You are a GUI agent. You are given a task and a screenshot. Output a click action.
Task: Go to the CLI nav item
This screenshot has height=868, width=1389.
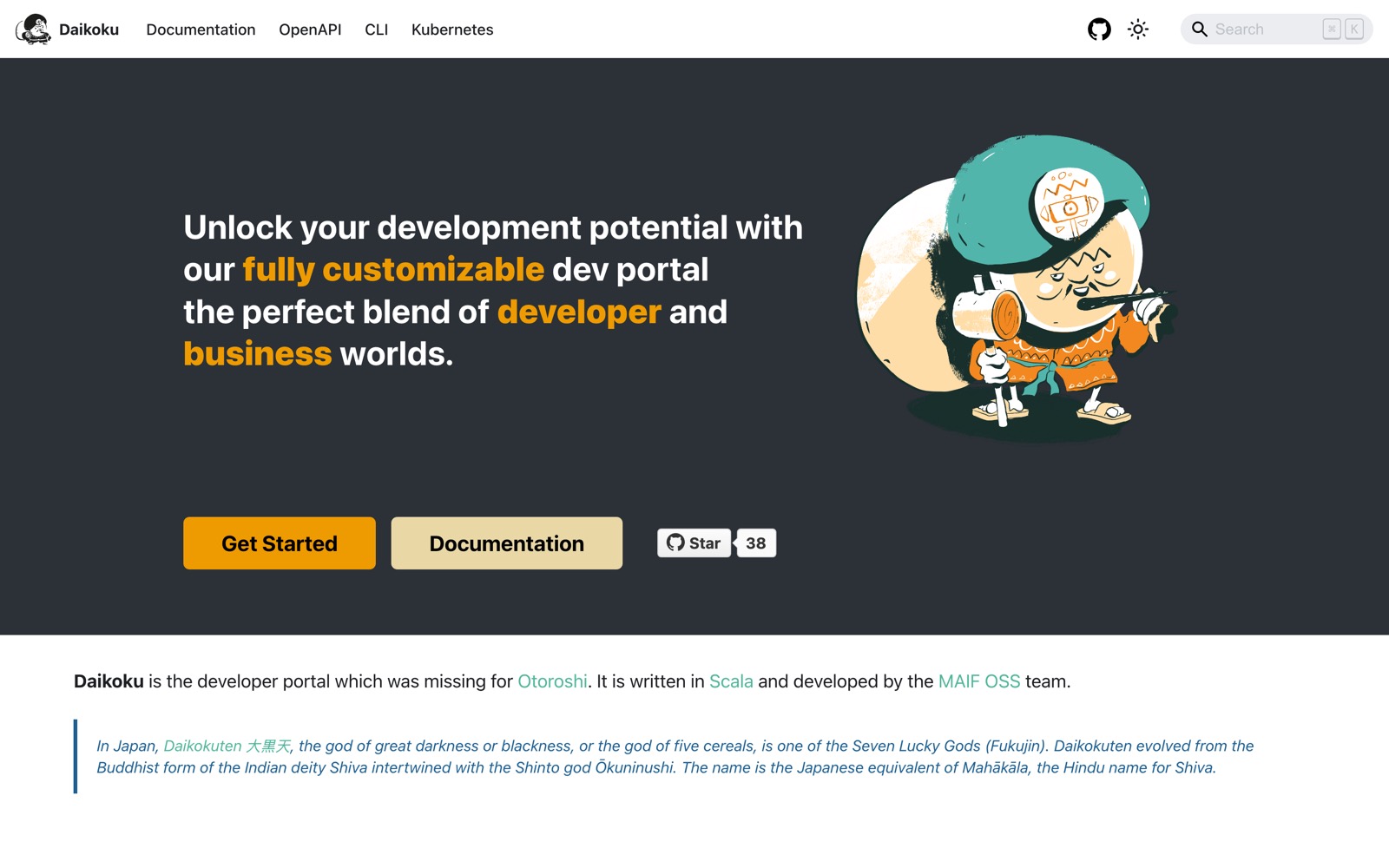click(376, 30)
